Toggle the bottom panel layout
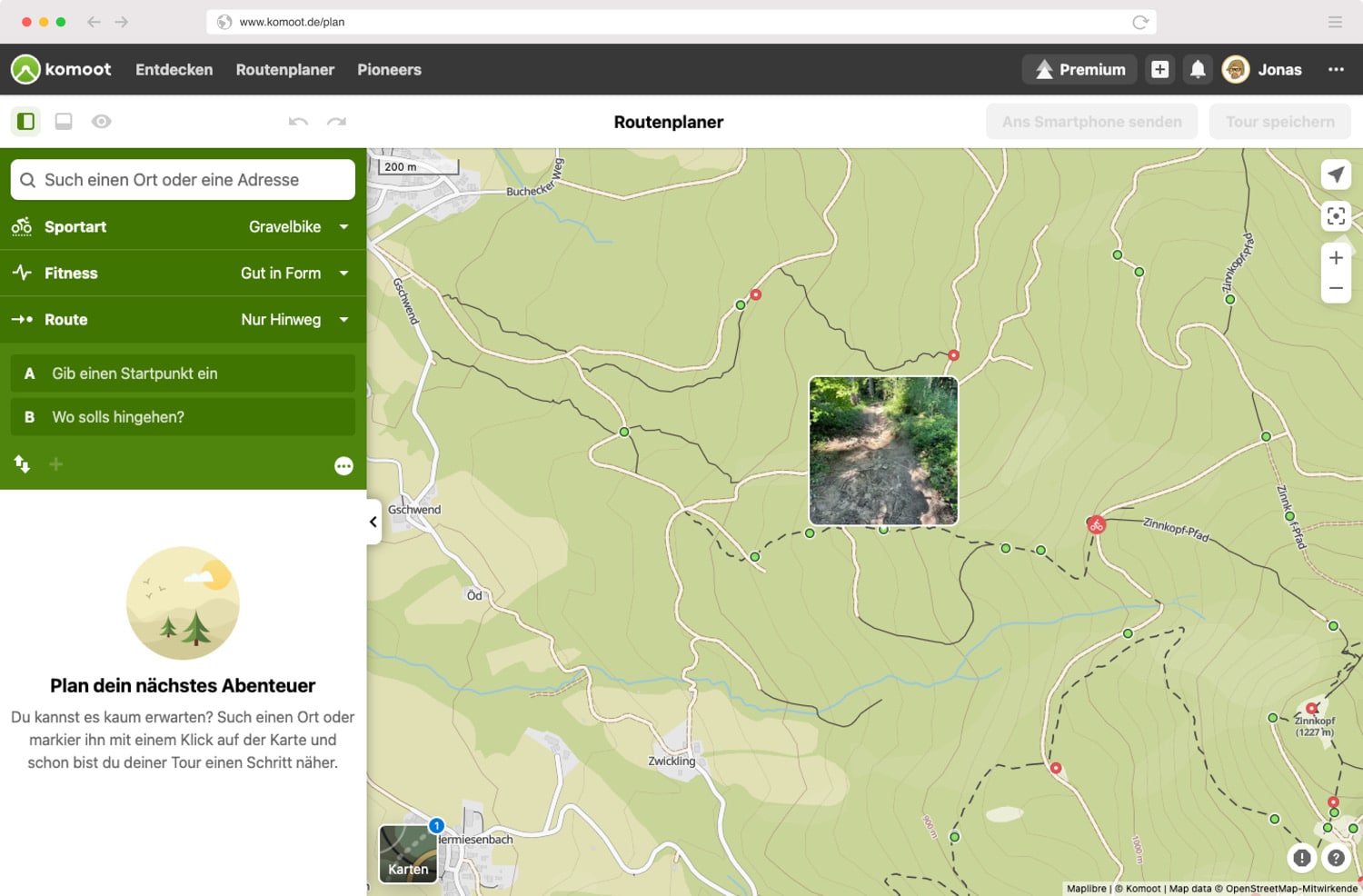Screen dimensions: 1363x896 64,122
